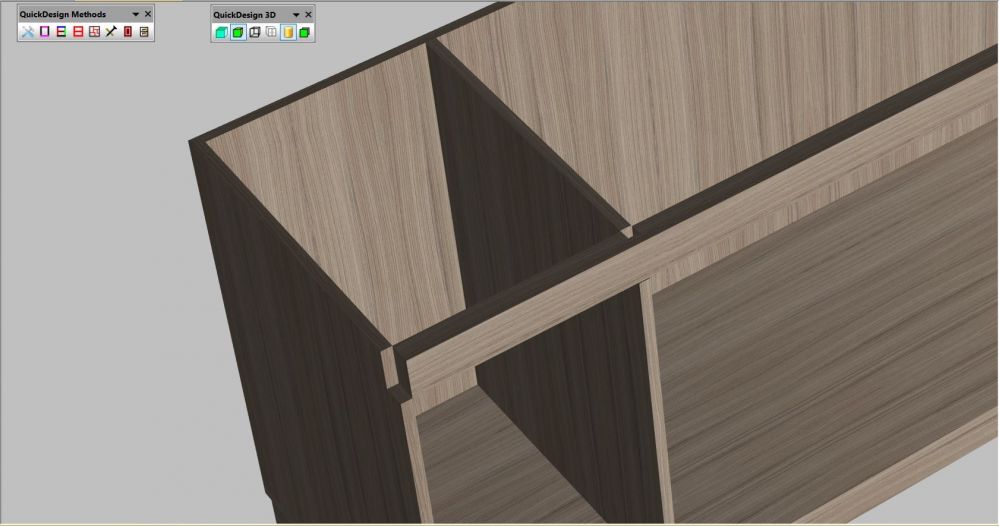Toggle the highlighted green solid cube icon
The height and width of the screenshot is (526, 999).
click(x=238, y=32)
